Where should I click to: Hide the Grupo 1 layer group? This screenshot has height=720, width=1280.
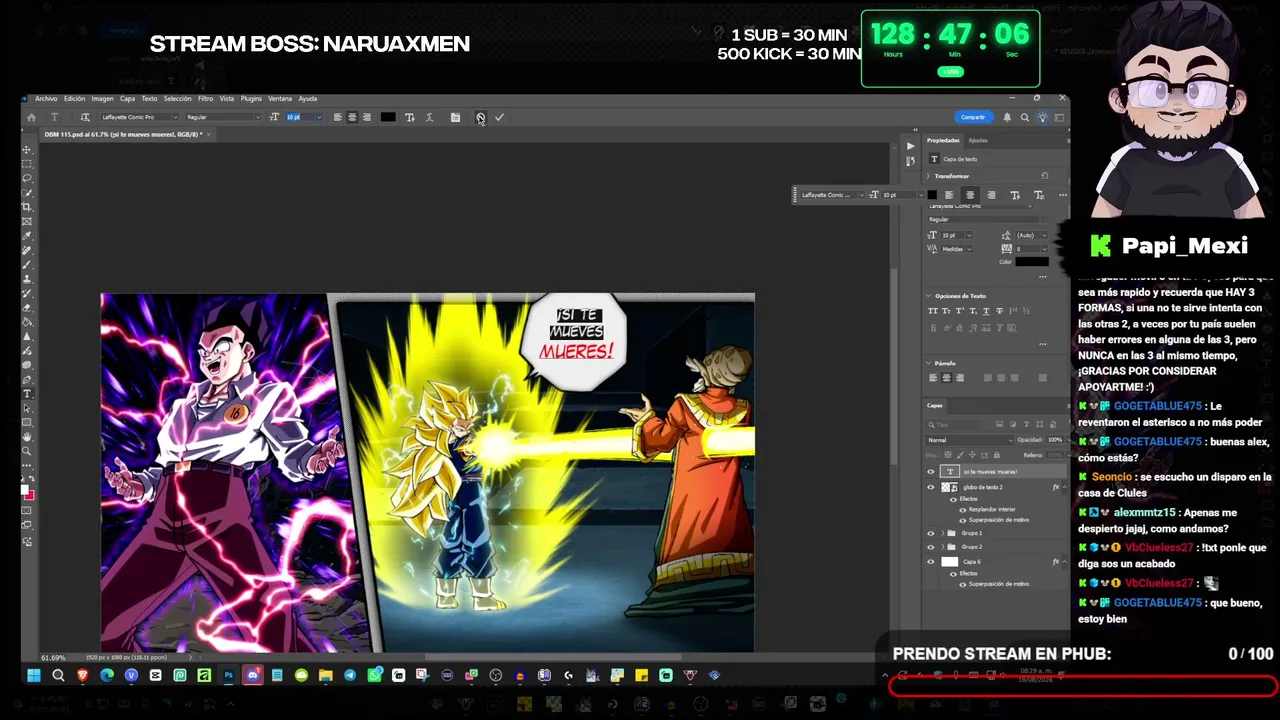(x=930, y=533)
